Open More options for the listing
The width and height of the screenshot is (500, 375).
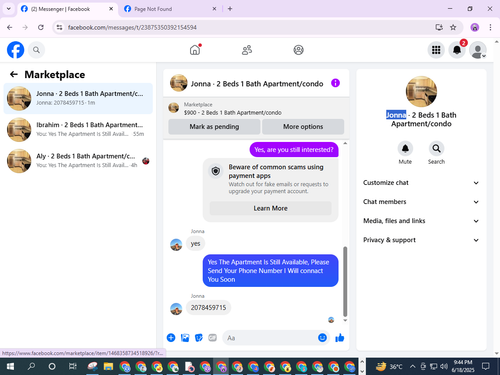pos(303,127)
